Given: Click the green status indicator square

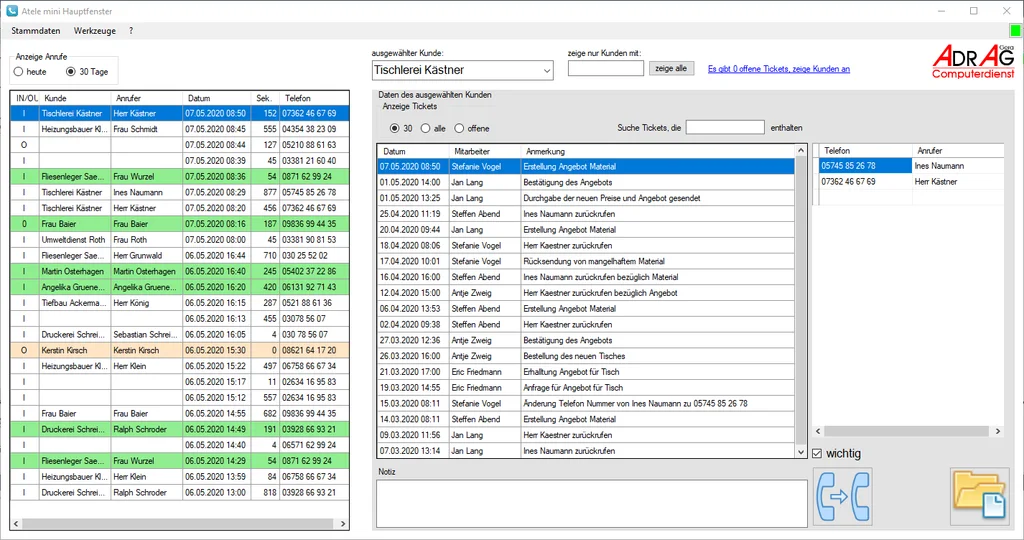Looking at the screenshot, I should (x=1015, y=31).
